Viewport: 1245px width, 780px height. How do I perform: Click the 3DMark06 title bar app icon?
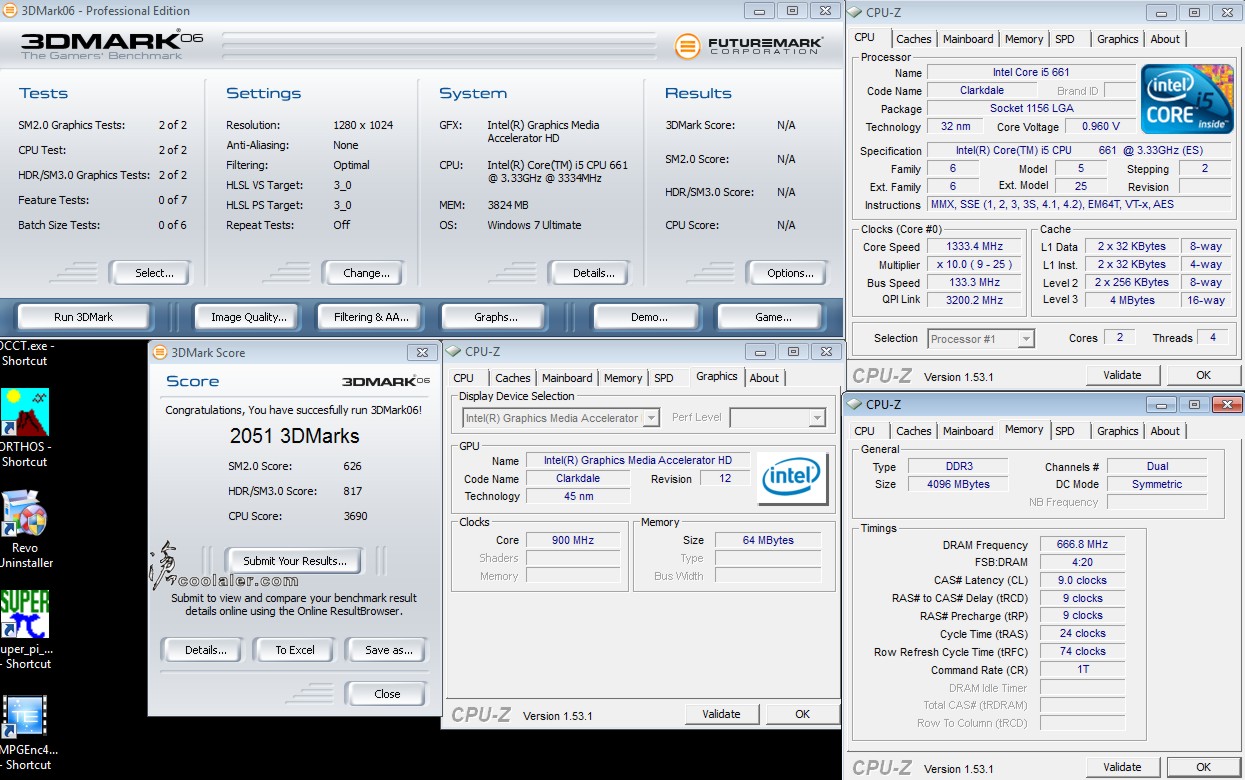11,11
